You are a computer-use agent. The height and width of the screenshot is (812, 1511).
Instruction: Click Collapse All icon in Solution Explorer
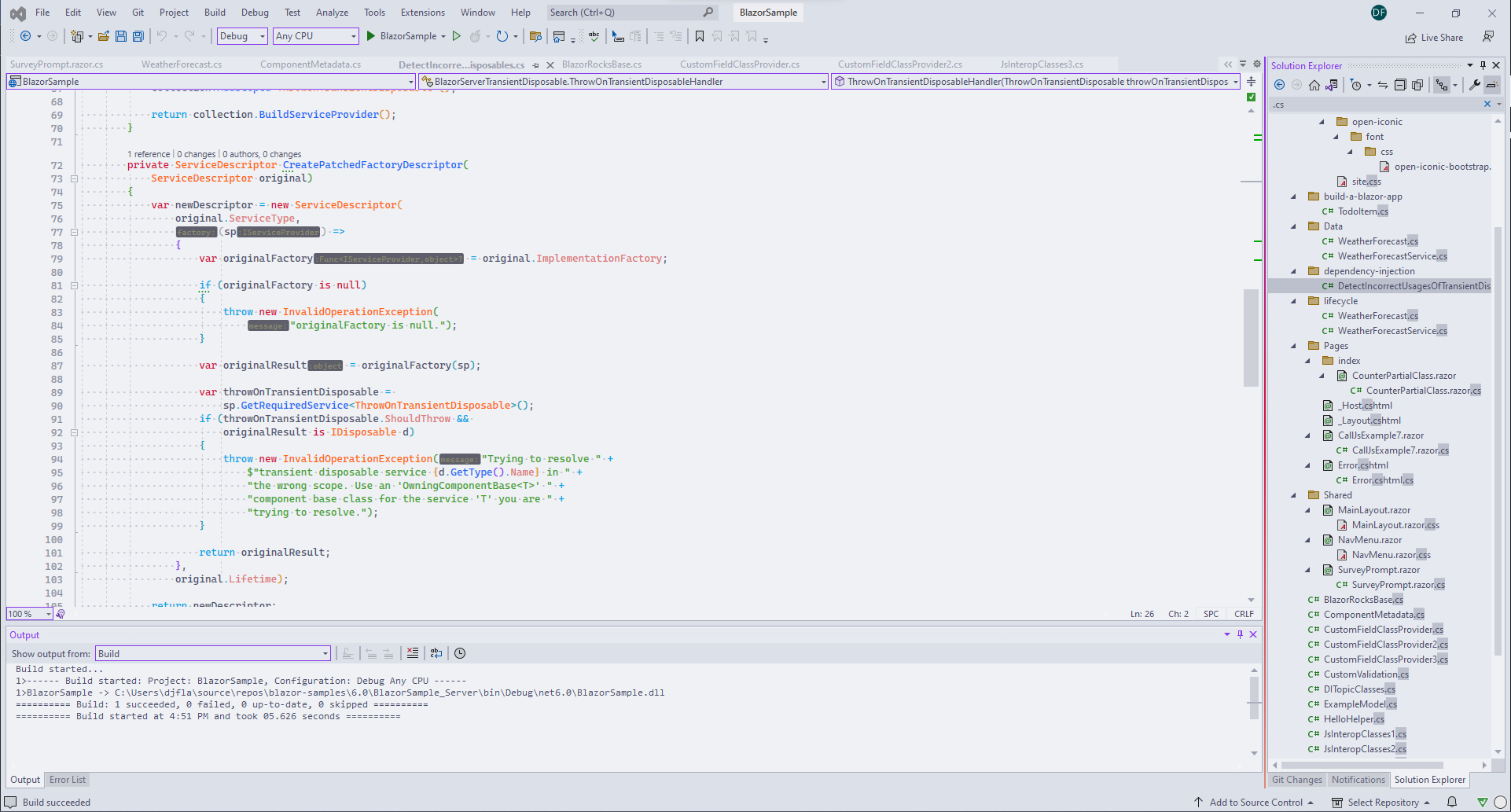click(x=1400, y=85)
